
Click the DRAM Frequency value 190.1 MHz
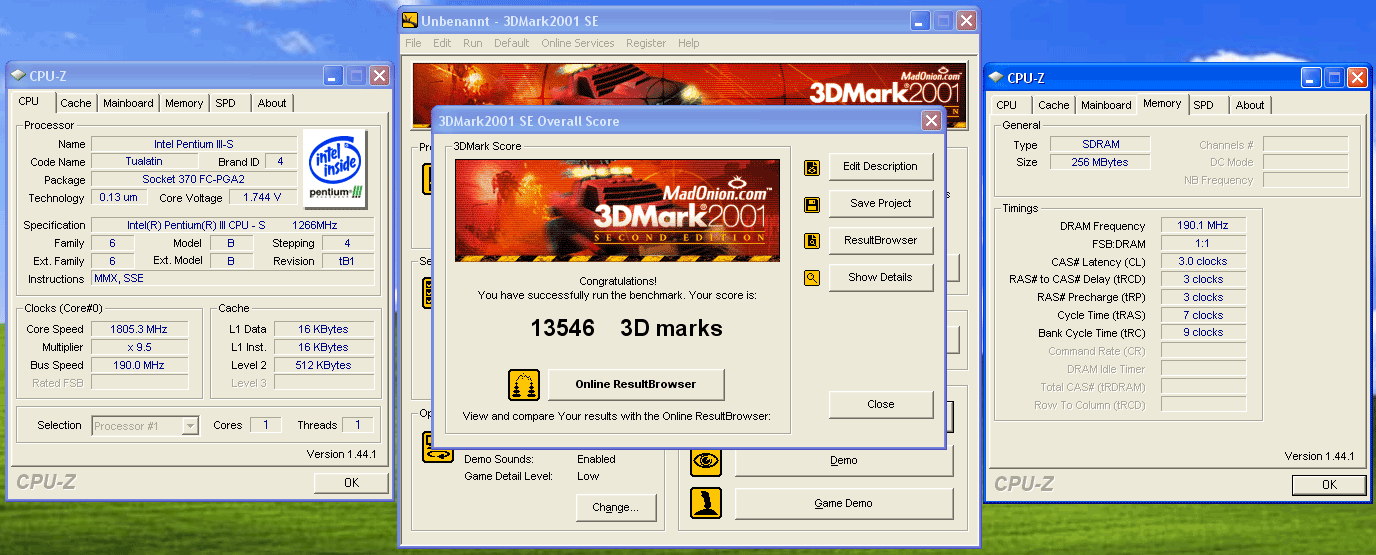(x=1203, y=227)
